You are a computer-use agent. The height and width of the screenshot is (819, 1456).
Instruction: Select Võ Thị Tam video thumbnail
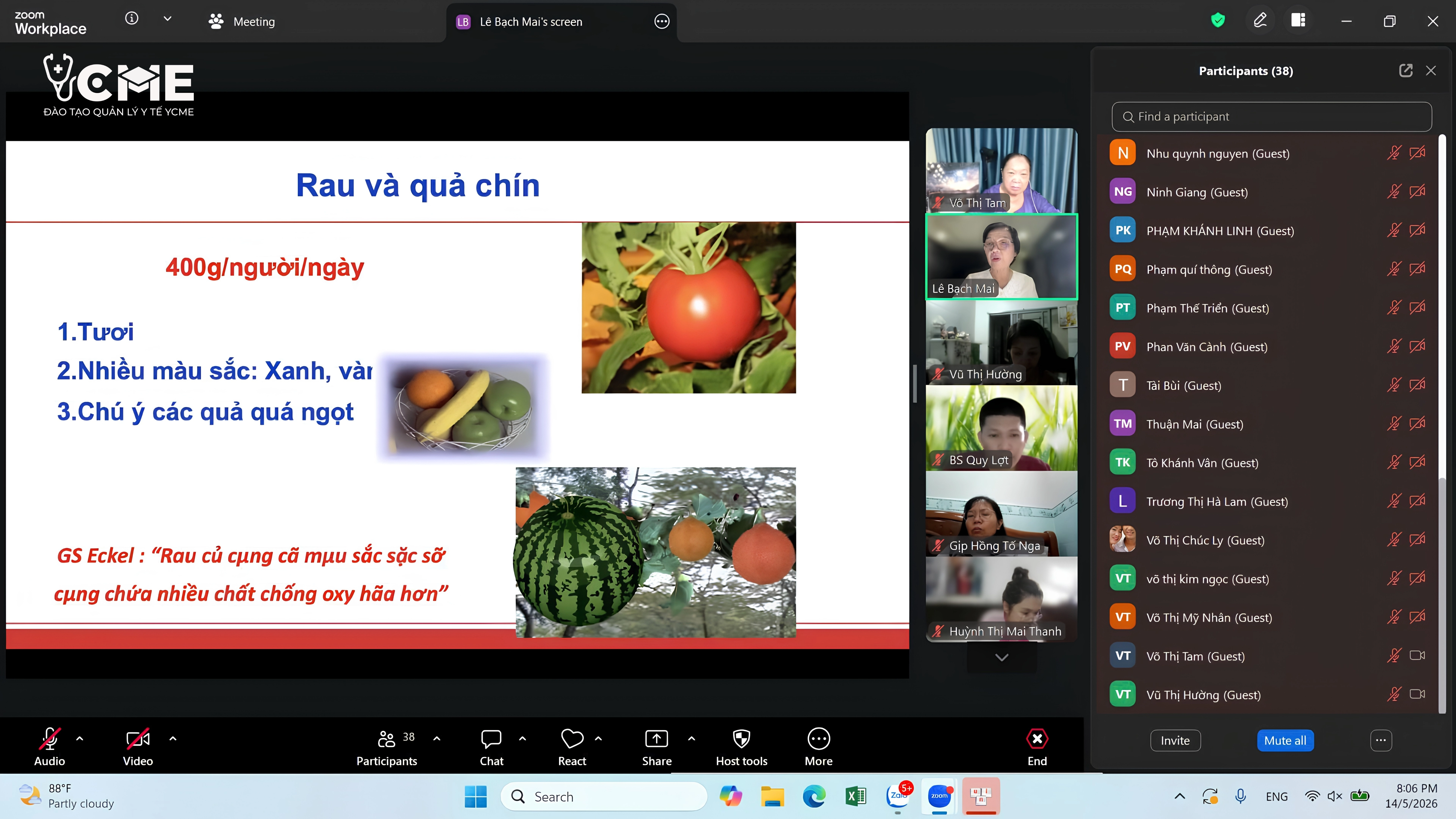click(x=1001, y=170)
